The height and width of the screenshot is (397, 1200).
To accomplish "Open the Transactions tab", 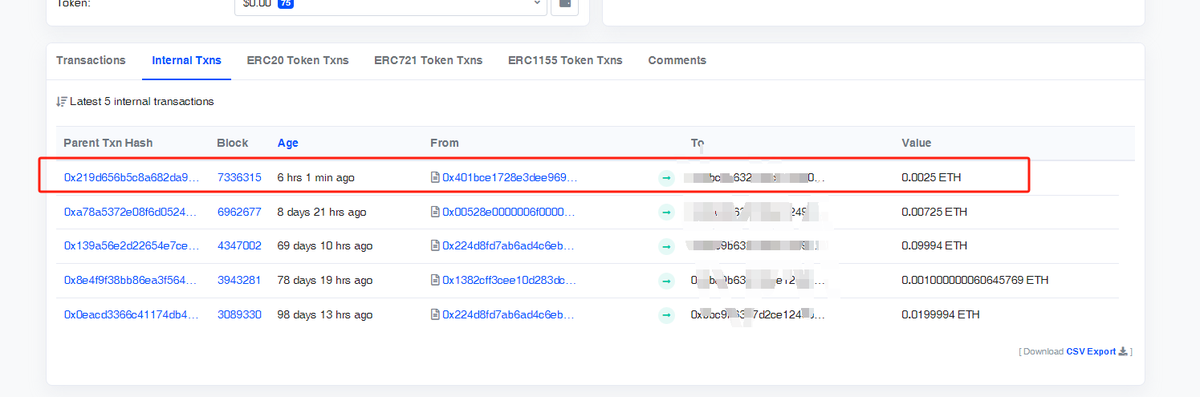I will [x=91, y=60].
